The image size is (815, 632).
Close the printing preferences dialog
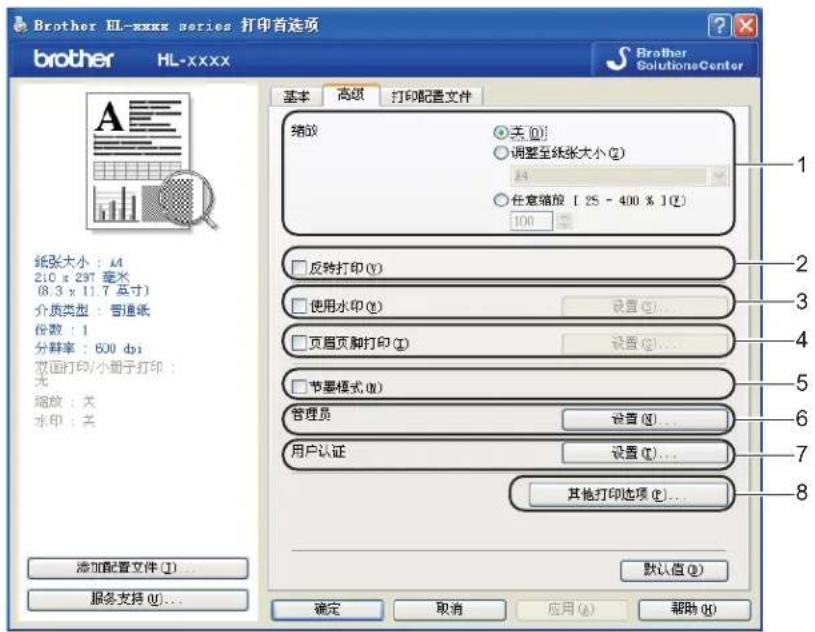coord(745,25)
